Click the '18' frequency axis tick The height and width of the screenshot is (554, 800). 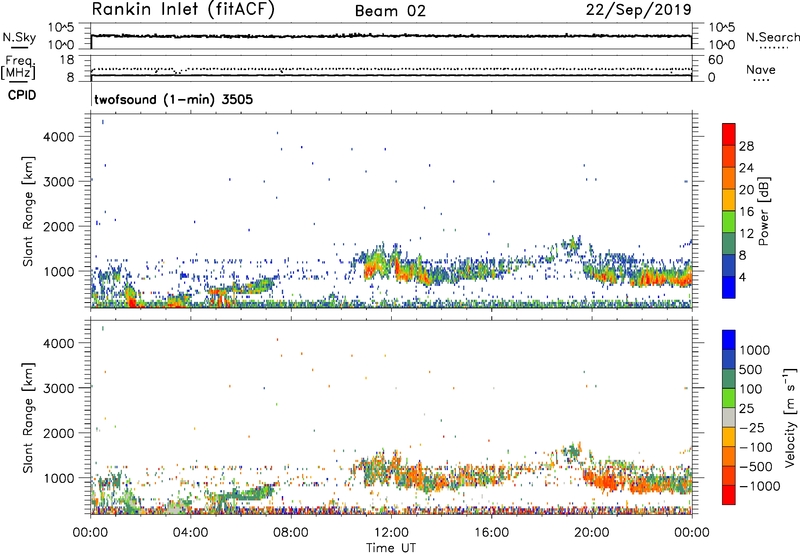(x=67, y=60)
